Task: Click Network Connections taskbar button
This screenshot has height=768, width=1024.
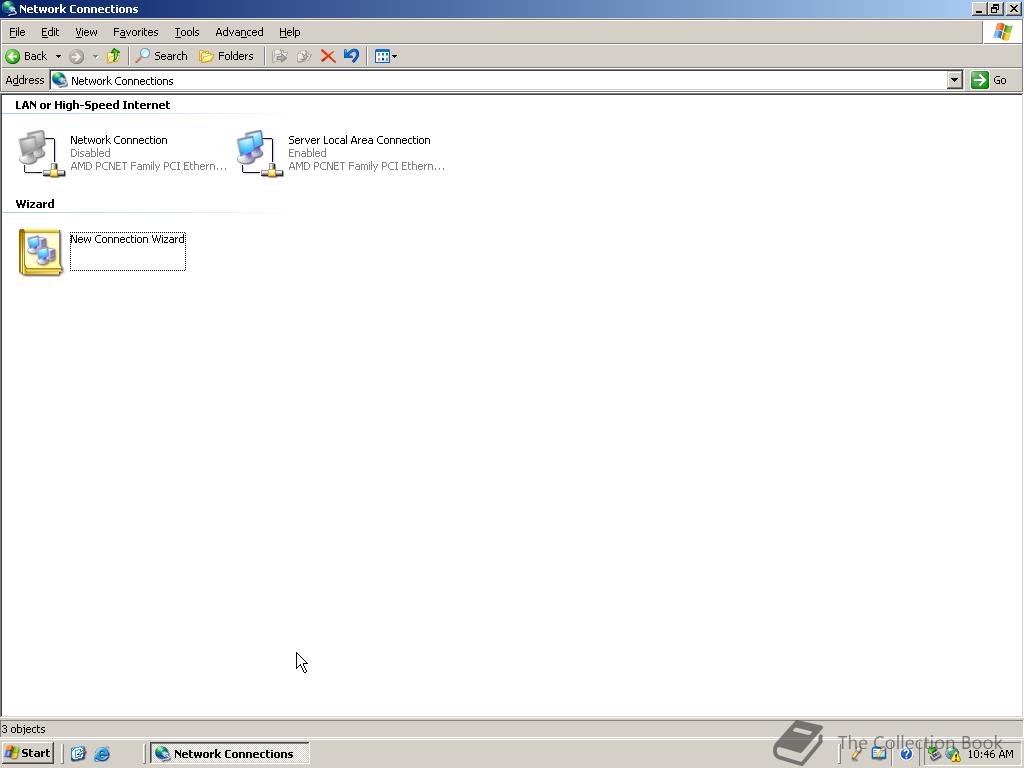Action: pos(230,753)
